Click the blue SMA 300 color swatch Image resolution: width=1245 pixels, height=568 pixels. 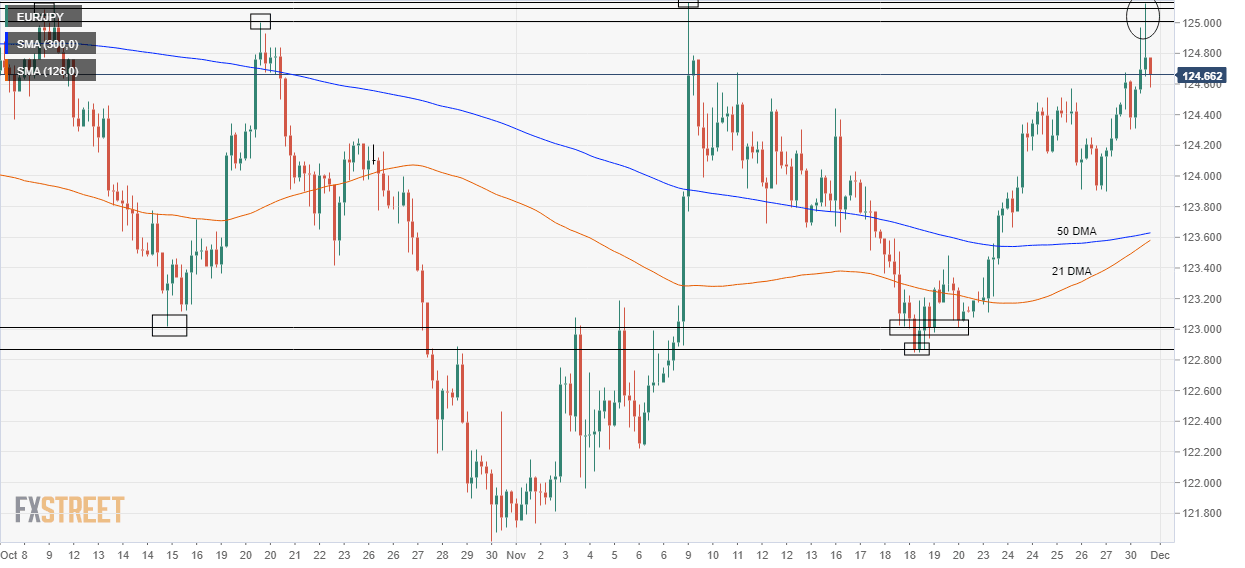point(7,44)
